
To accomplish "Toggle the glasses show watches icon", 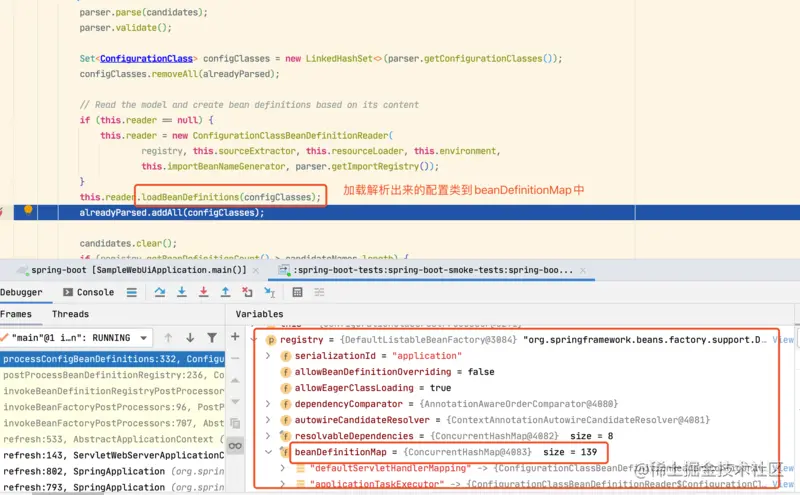I will pyautogui.click(x=235, y=446).
